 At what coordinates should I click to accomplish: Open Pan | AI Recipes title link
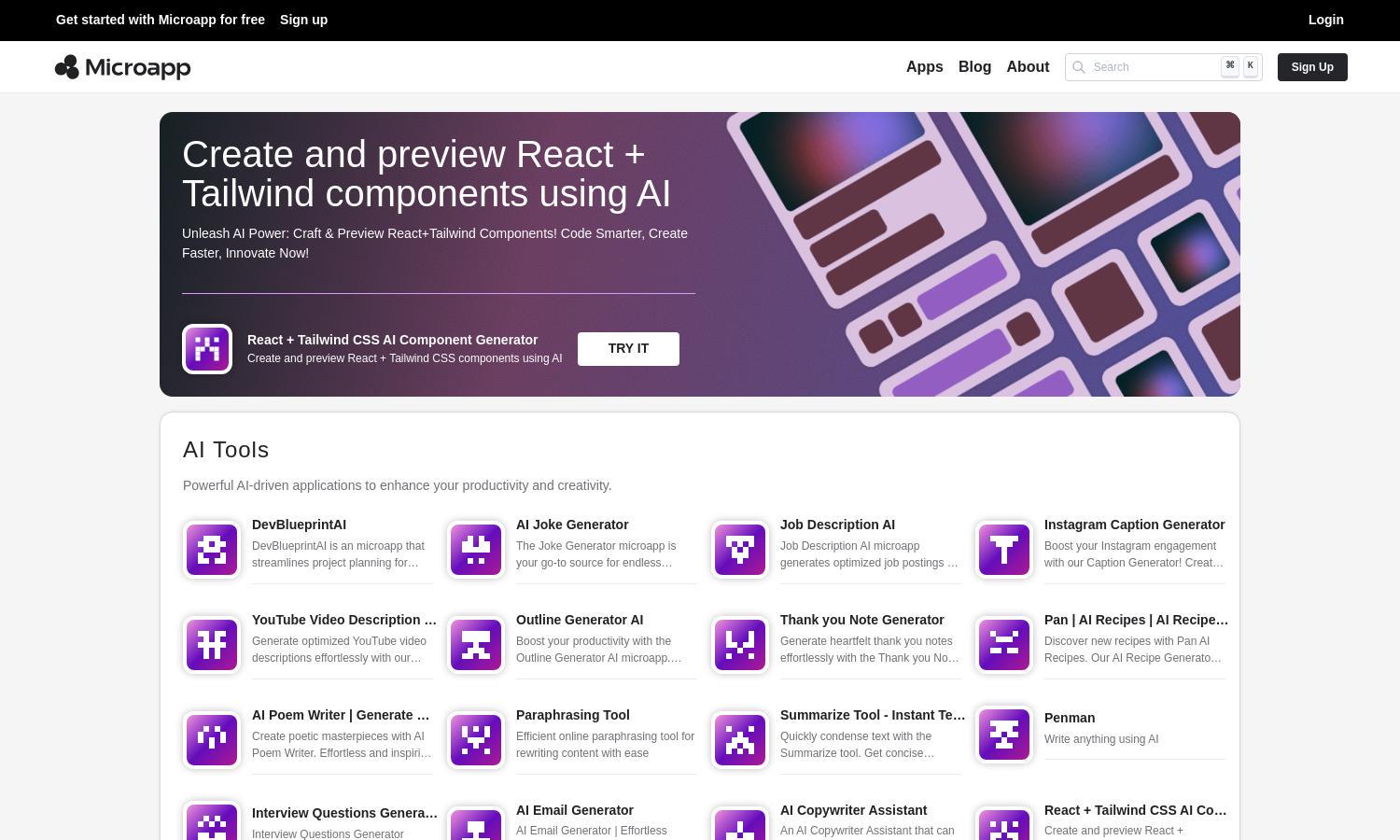click(1136, 620)
